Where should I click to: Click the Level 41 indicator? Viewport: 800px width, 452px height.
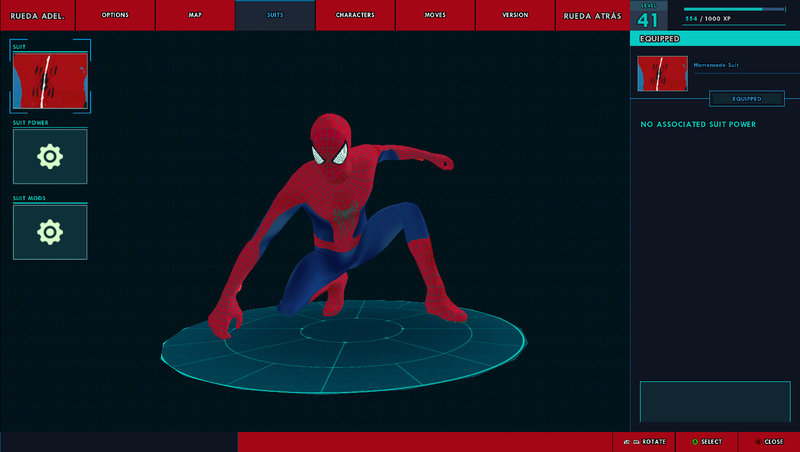[x=648, y=16]
